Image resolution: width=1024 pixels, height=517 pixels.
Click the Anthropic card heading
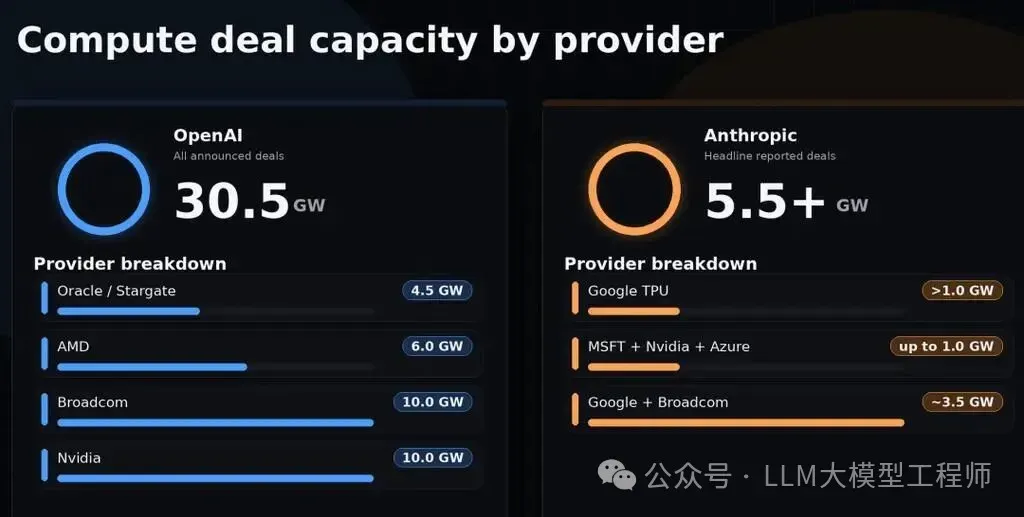click(750, 135)
